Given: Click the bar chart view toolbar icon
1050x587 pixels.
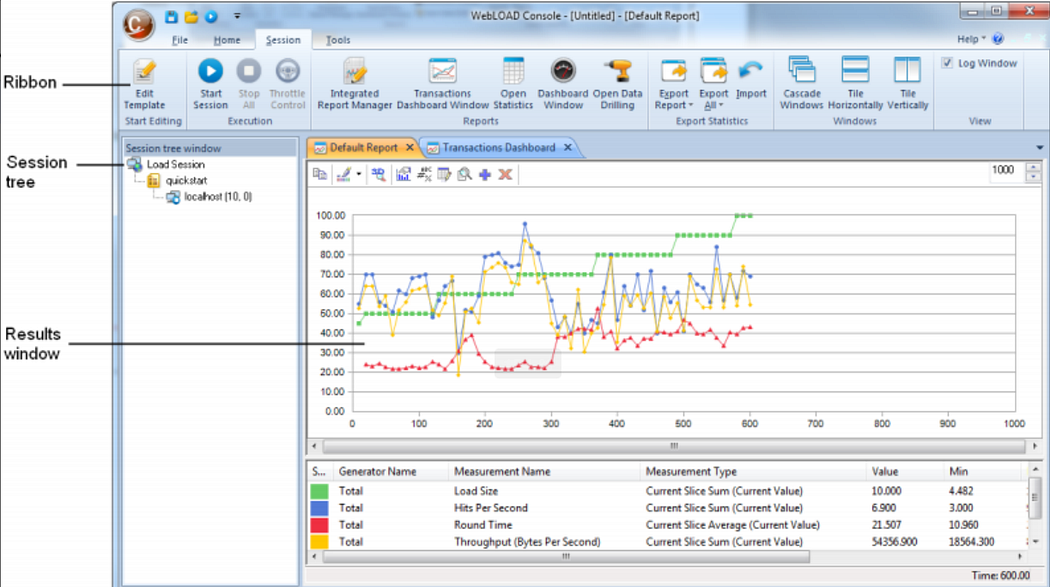Looking at the screenshot, I should coord(403,175).
